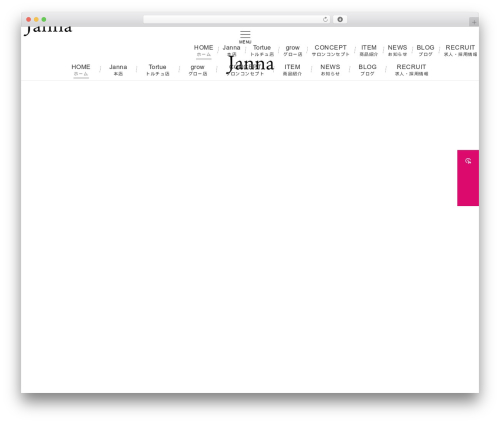Open Janna in lower navigation row
500x423 pixels.
[118, 70]
